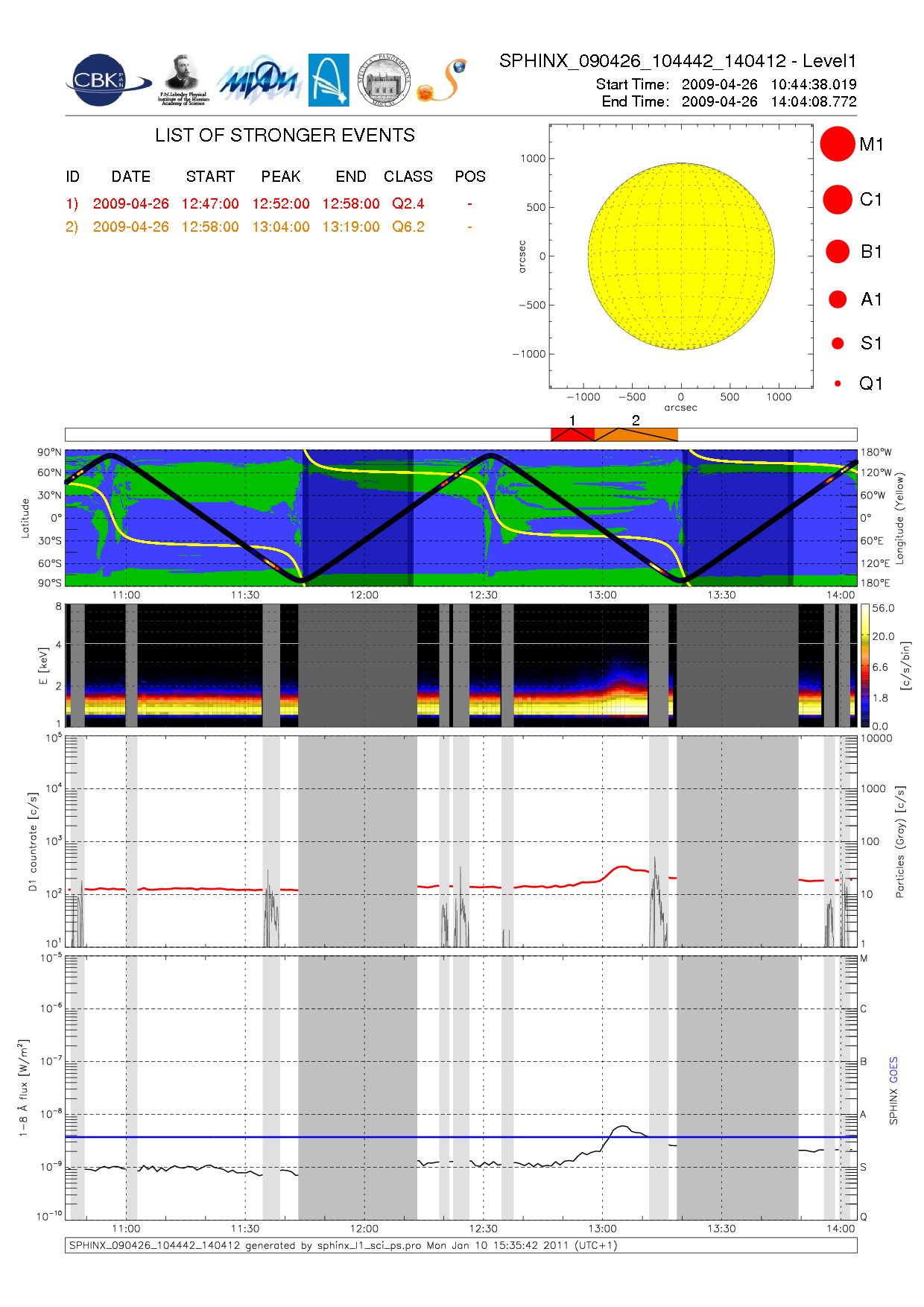Viewport: 924px width, 1307px height.
Task: Click the Longitude (Yellow) axis label
Action: point(900,518)
